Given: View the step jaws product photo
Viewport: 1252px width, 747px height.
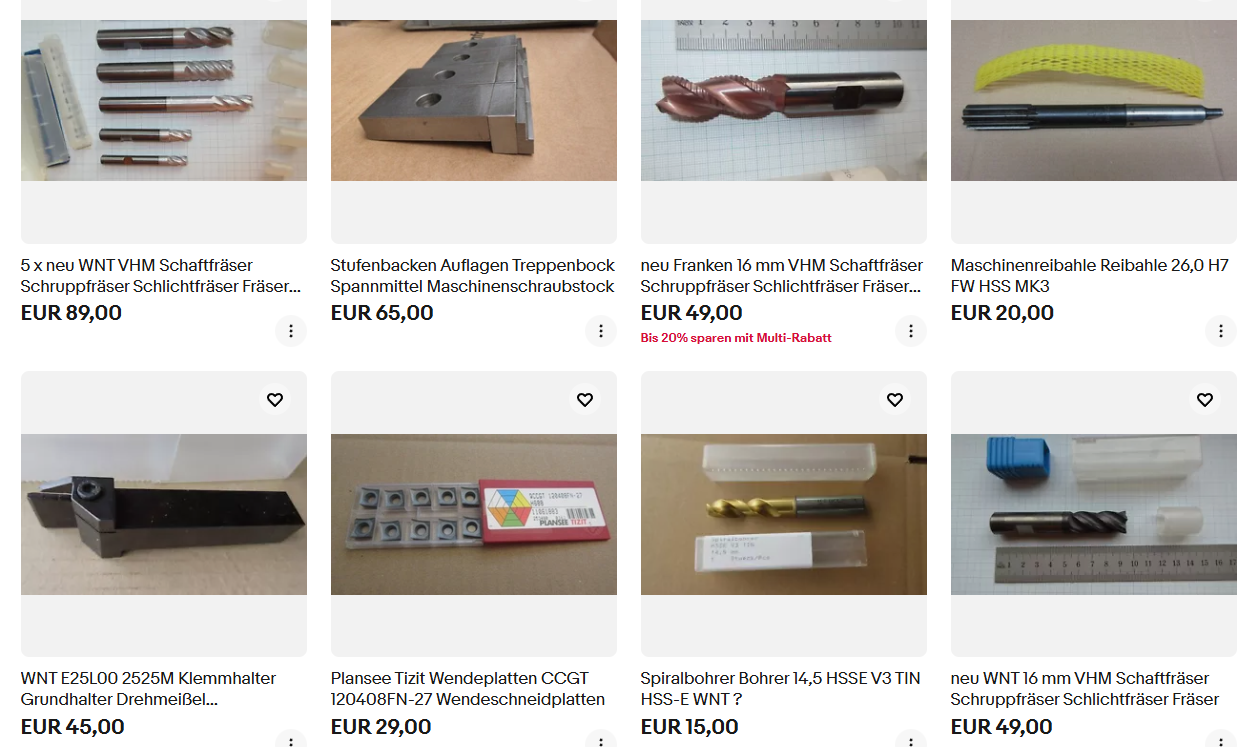Looking at the screenshot, I should (474, 101).
